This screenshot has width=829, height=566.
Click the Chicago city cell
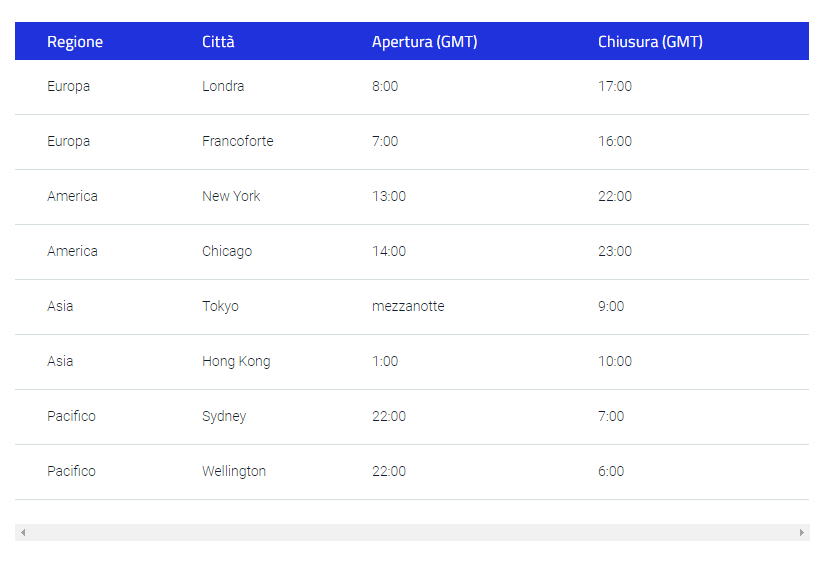(227, 251)
